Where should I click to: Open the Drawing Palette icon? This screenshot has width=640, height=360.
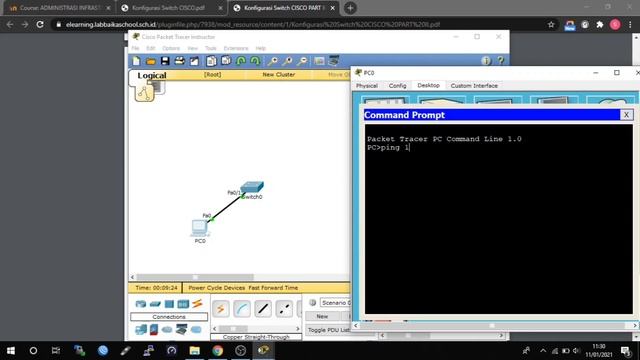click(x=319, y=61)
